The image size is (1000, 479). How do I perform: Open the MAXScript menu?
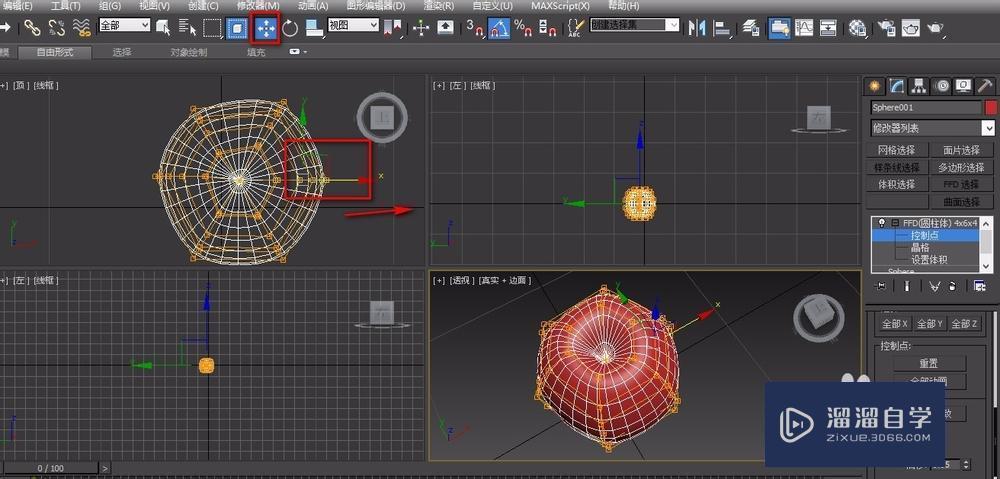[558, 6]
